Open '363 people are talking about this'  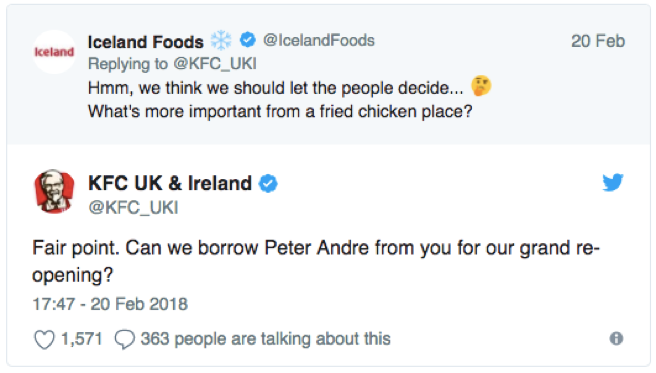[x=265, y=339]
